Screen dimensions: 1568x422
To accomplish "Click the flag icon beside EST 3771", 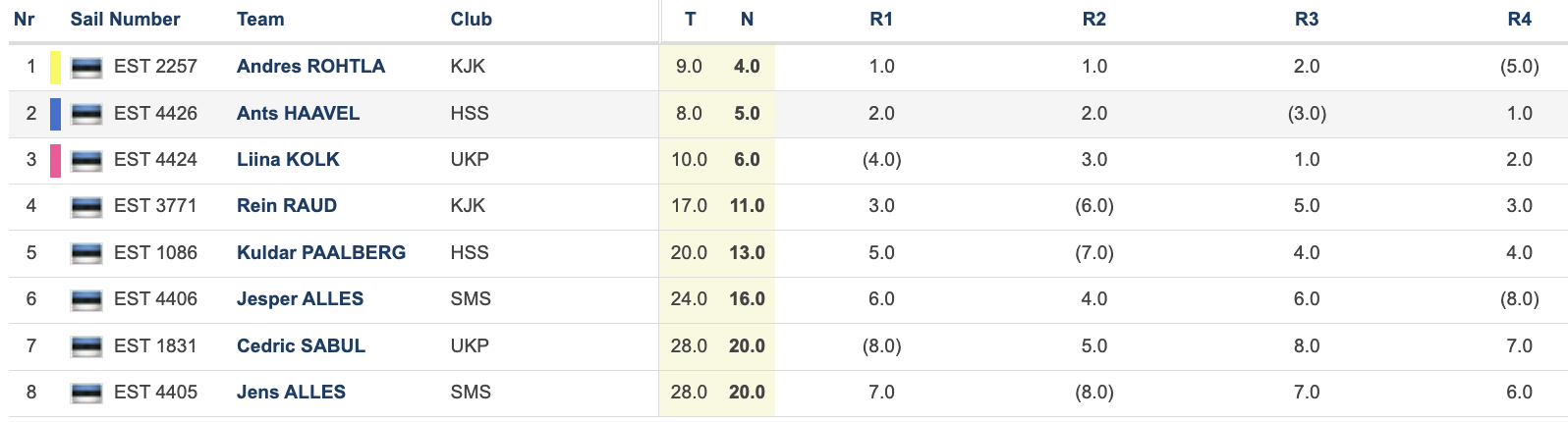I will [86, 206].
